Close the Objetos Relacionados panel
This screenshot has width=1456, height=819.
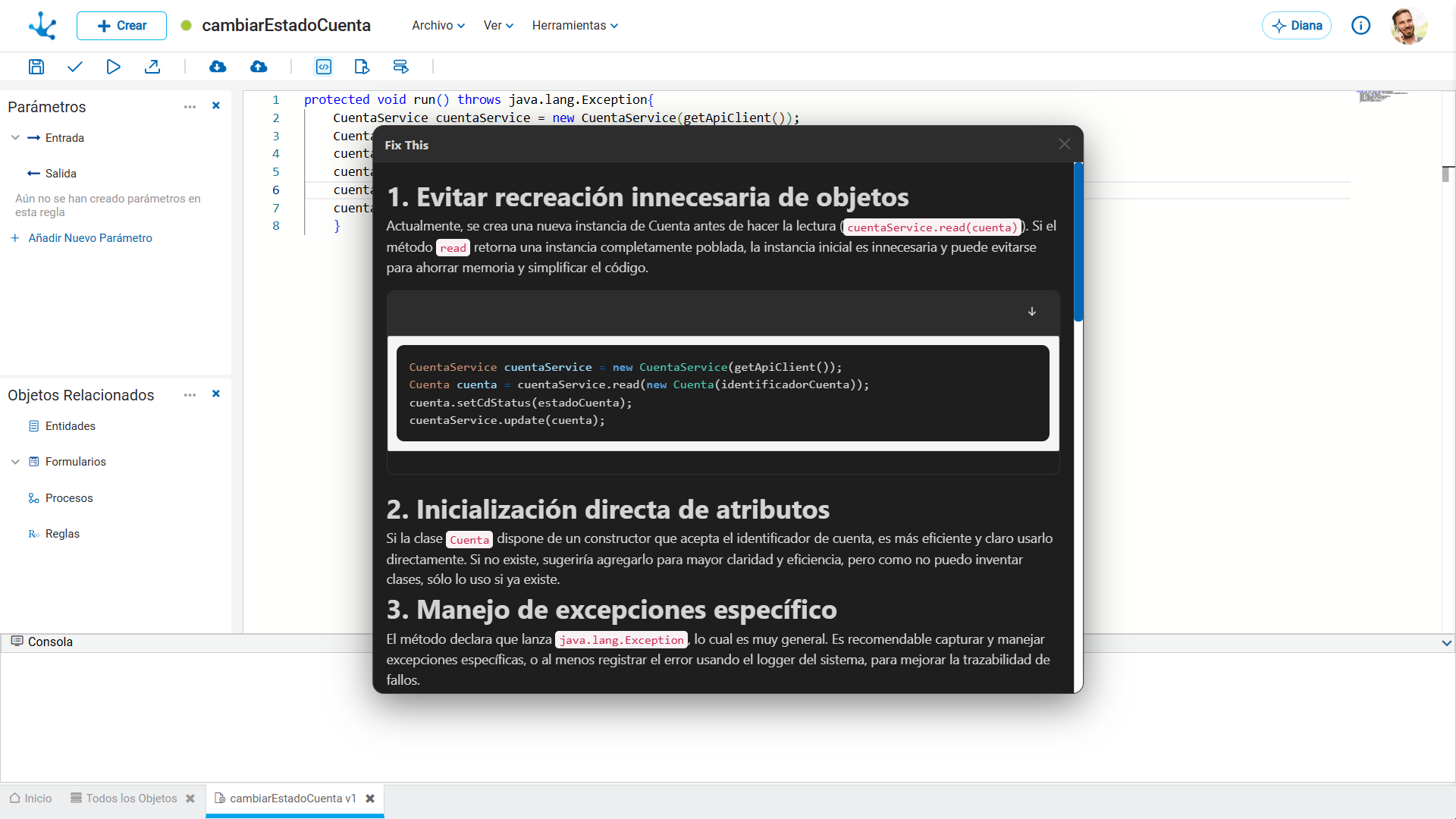pyautogui.click(x=215, y=394)
